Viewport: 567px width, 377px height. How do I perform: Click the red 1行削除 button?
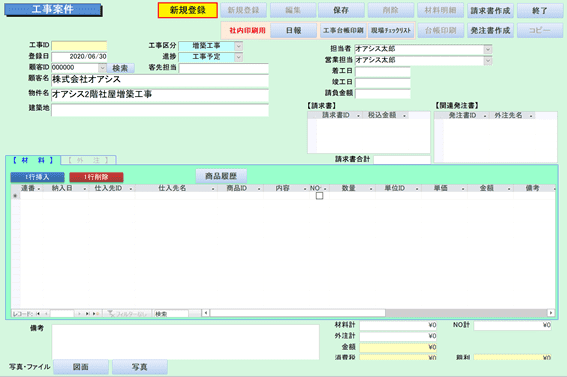[x=96, y=177]
